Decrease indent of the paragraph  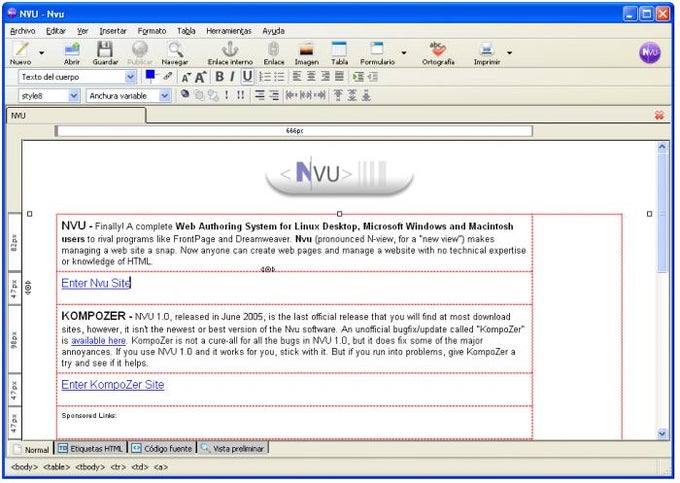[373, 77]
